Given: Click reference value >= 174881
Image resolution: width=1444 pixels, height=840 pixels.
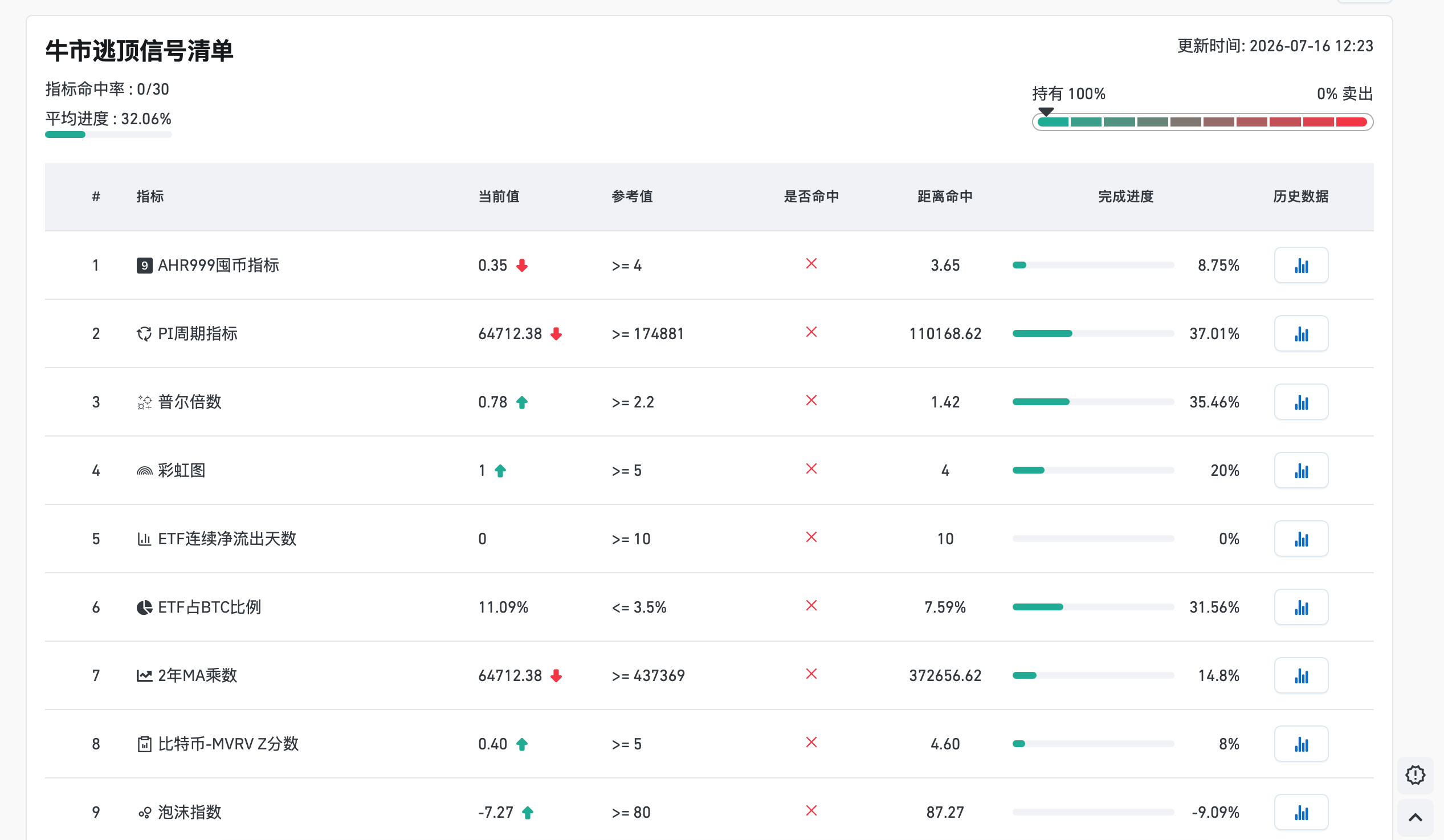Looking at the screenshot, I should [x=647, y=333].
